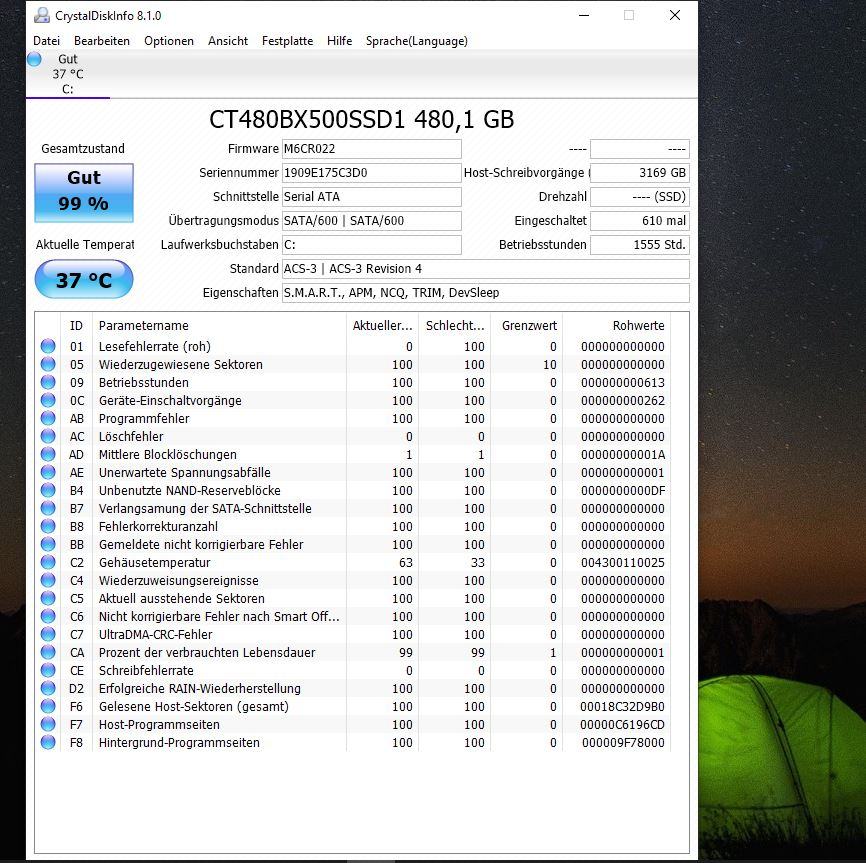
Task: Click the Eingeschaltet value 610 mal
Action: pyautogui.click(x=640, y=221)
